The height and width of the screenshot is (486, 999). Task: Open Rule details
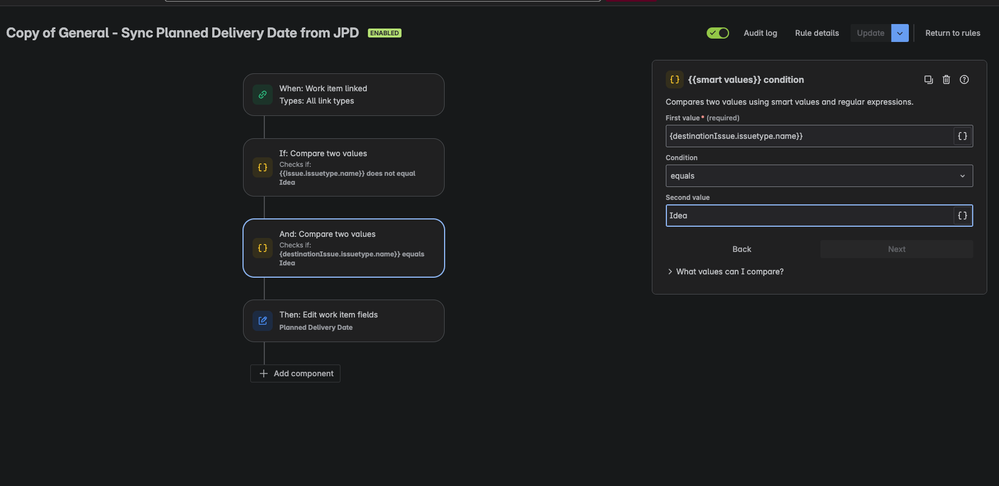817,33
